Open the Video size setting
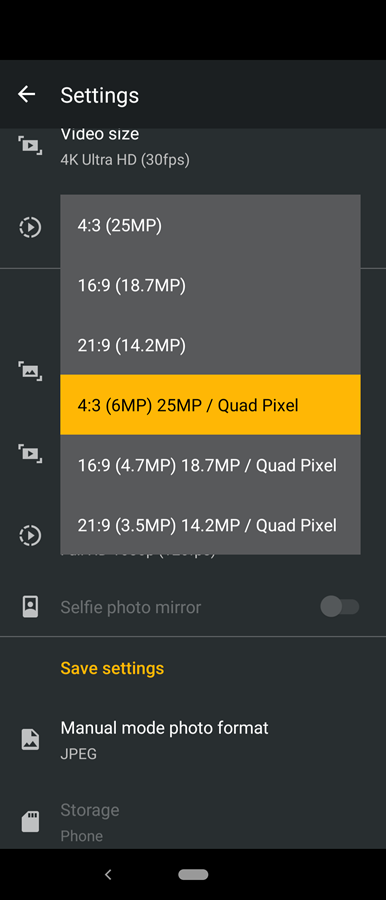386x900 pixels. [193, 146]
